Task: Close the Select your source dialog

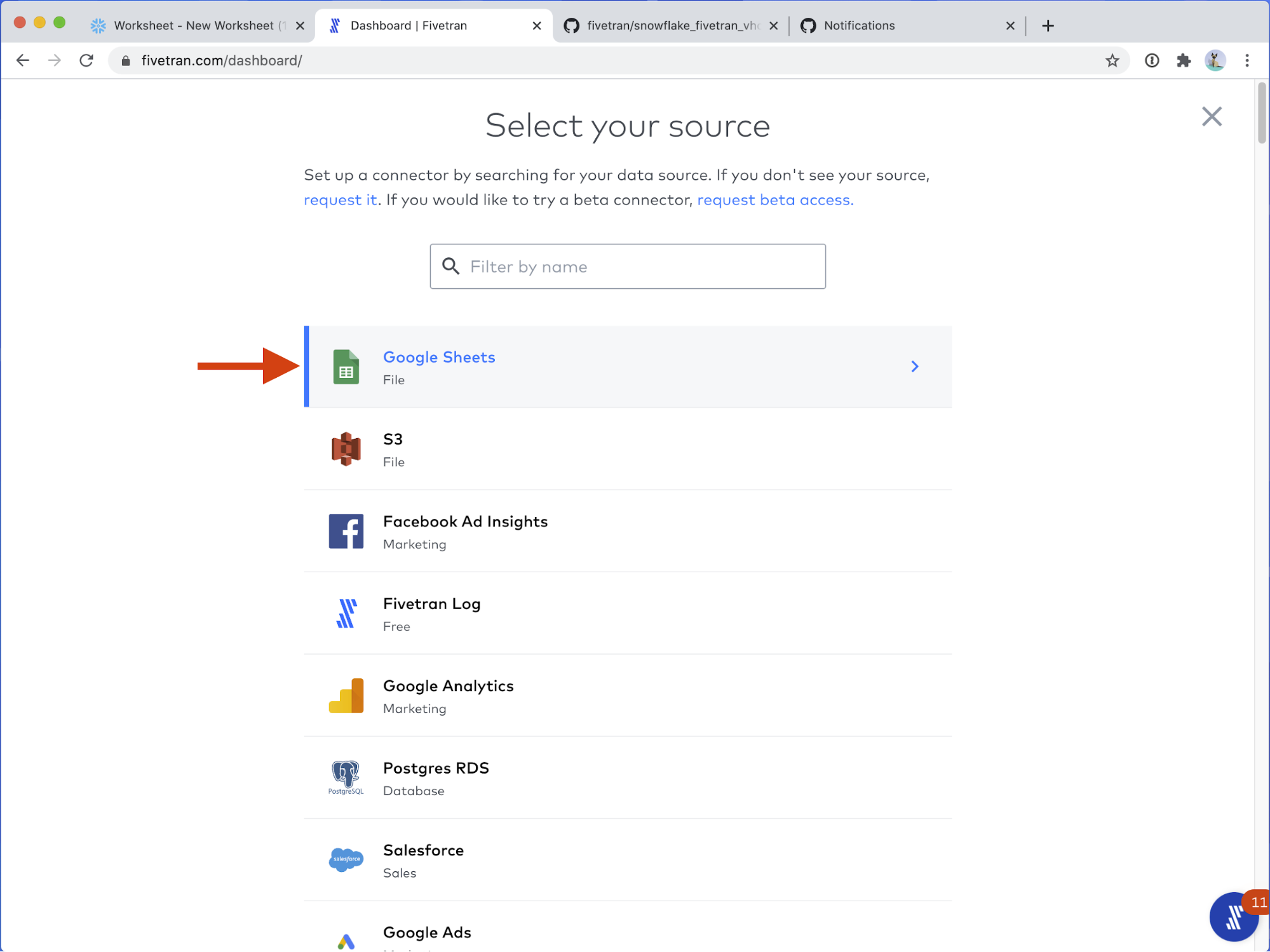Action: click(1212, 116)
